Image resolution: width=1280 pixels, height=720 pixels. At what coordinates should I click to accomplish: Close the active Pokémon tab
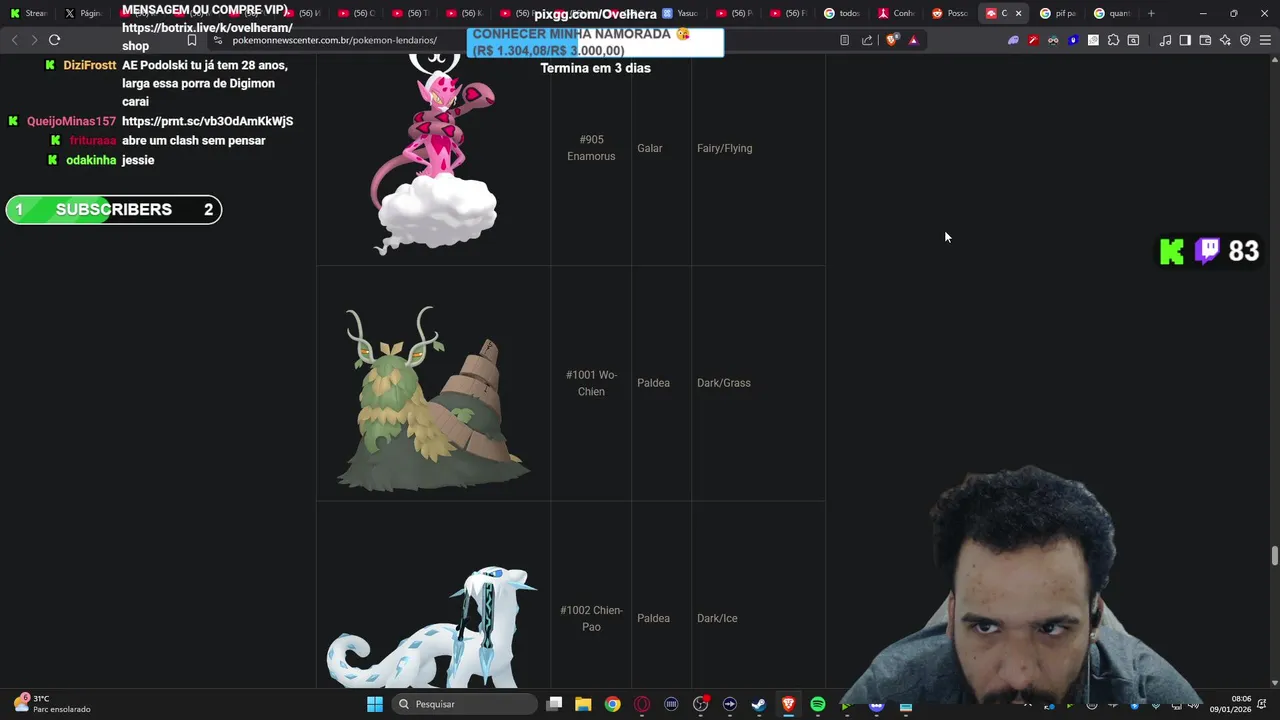[x=1018, y=13]
